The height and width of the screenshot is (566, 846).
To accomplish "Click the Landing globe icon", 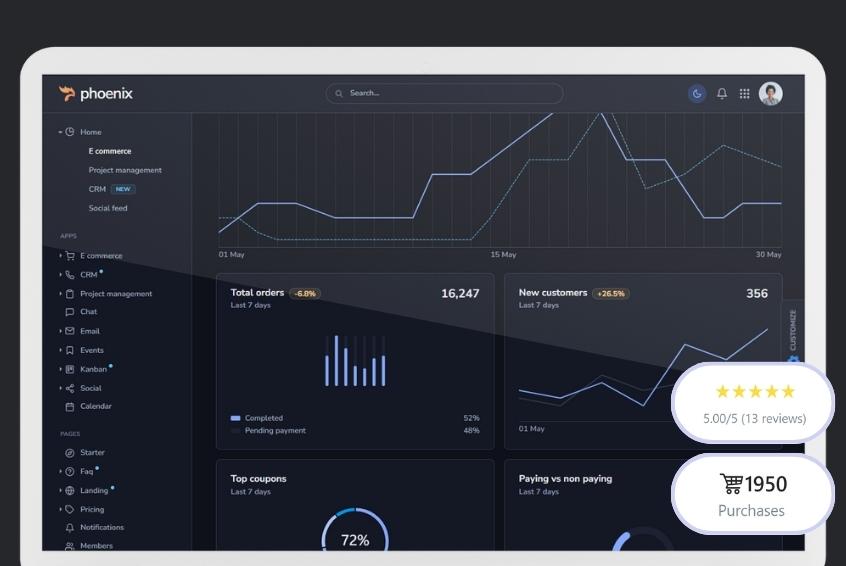I will coord(70,490).
